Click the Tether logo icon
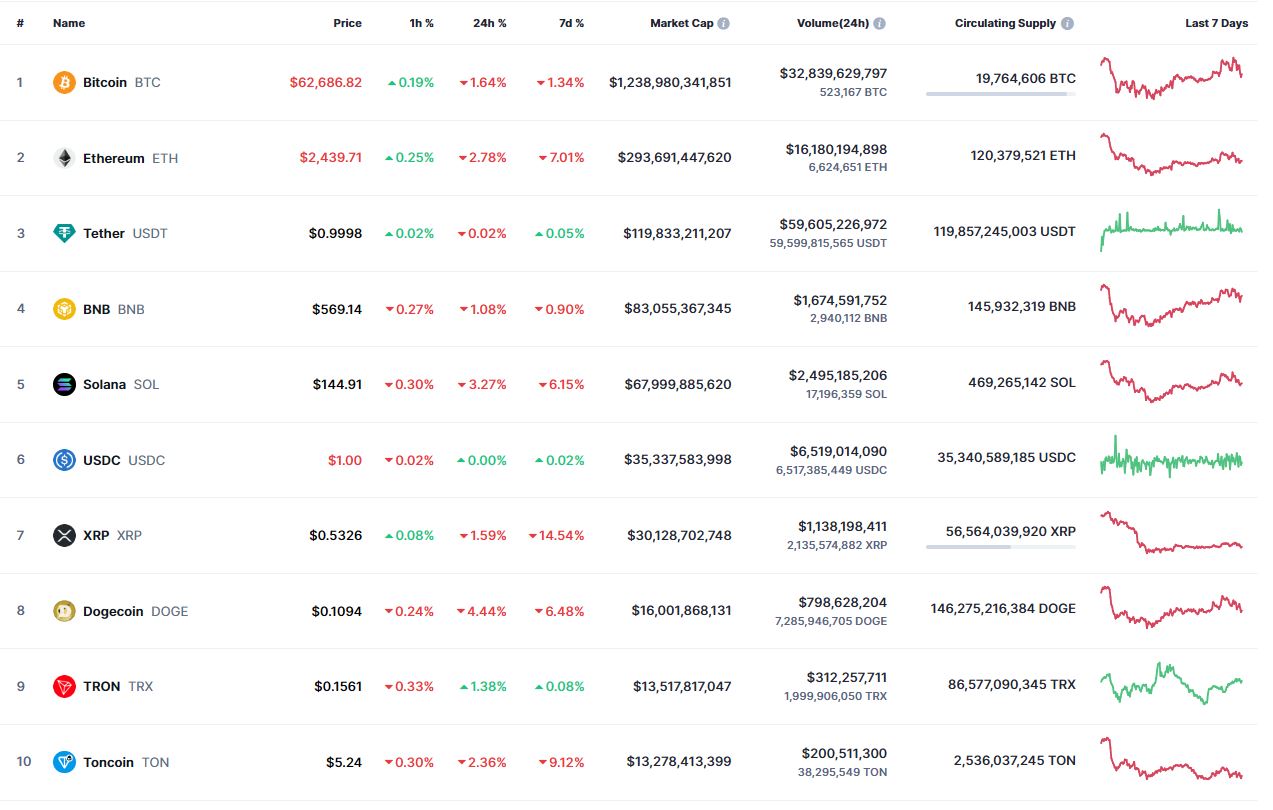This screenshot has height=810, width=1273. point(64,233)
